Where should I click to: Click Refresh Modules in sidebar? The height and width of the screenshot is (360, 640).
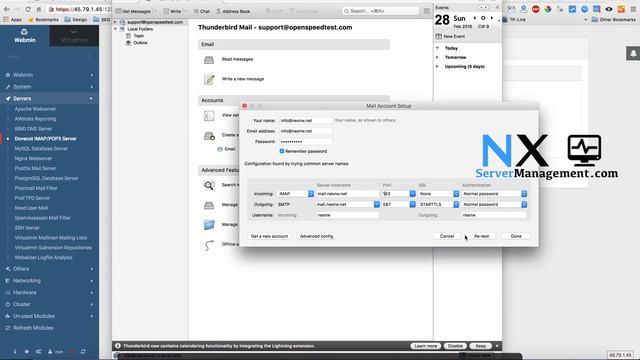(33, 328)
